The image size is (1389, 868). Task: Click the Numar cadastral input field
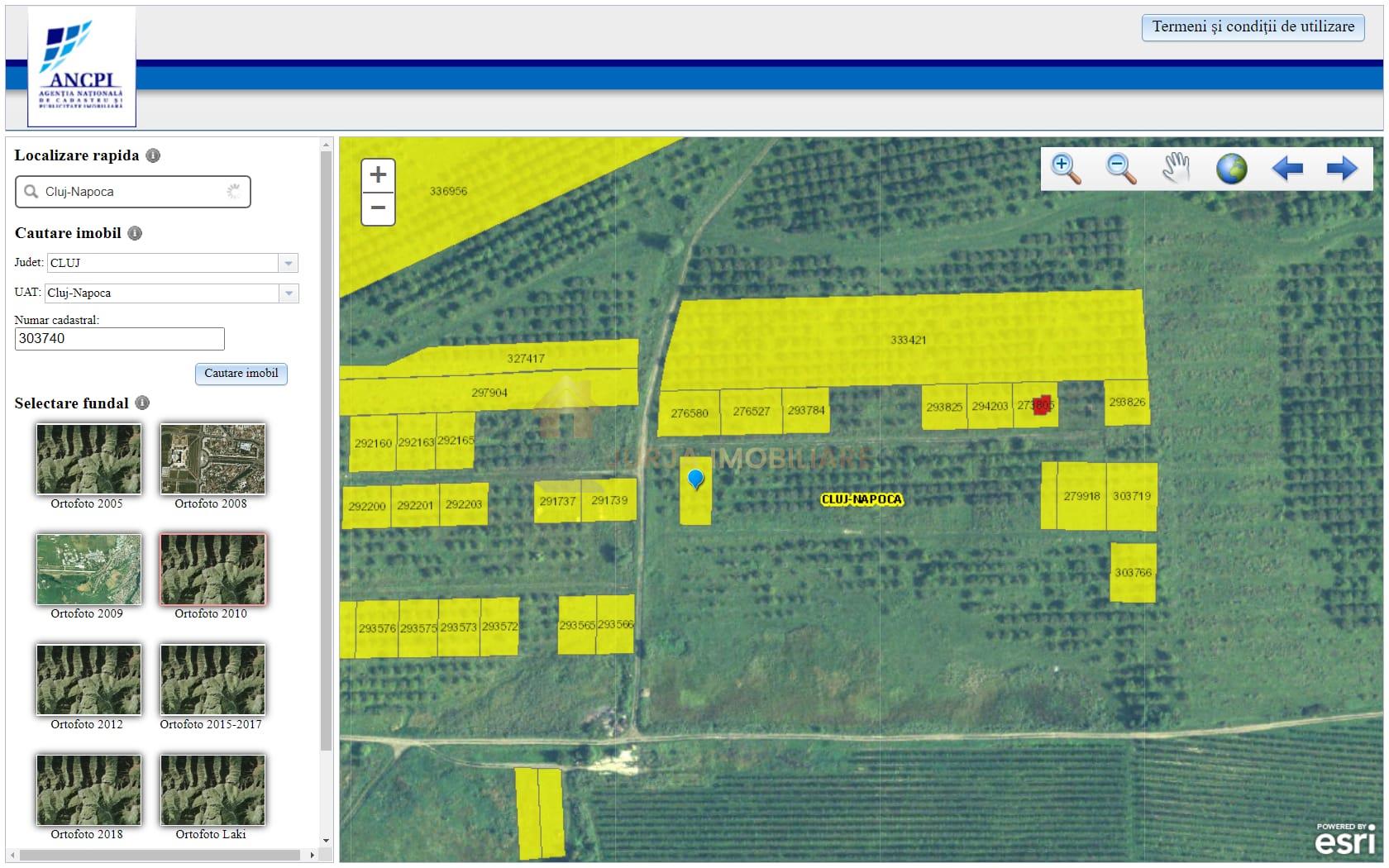point(119,339)
